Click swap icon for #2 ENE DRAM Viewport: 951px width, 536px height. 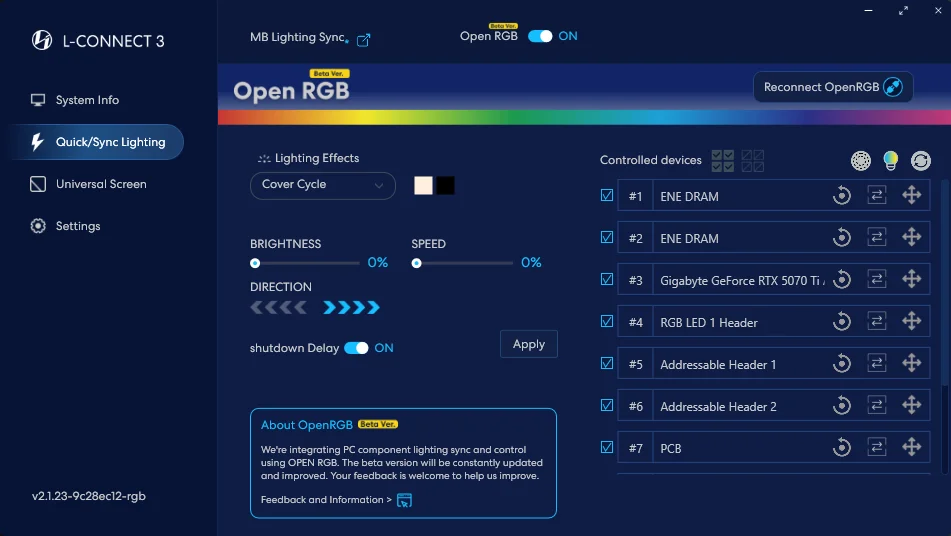(876, 237)
